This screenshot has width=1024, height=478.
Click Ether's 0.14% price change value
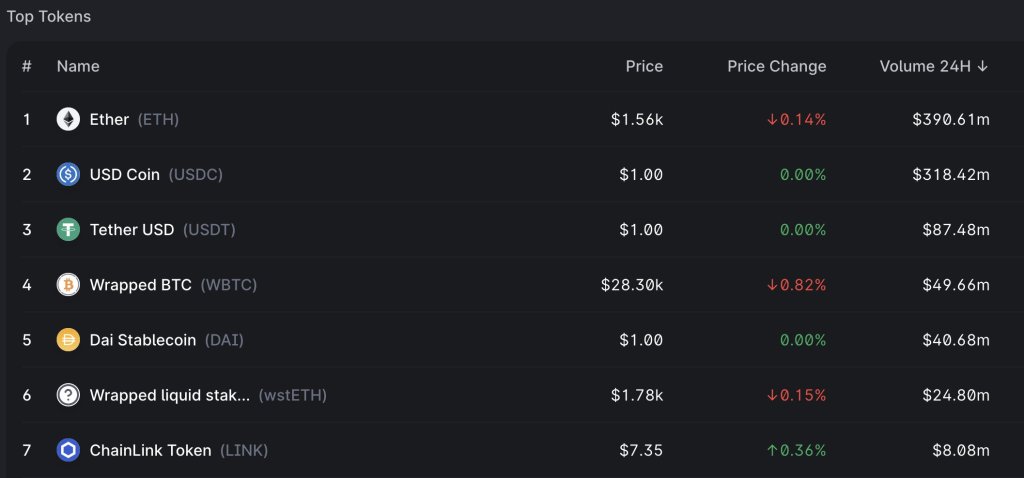[796, 120]
